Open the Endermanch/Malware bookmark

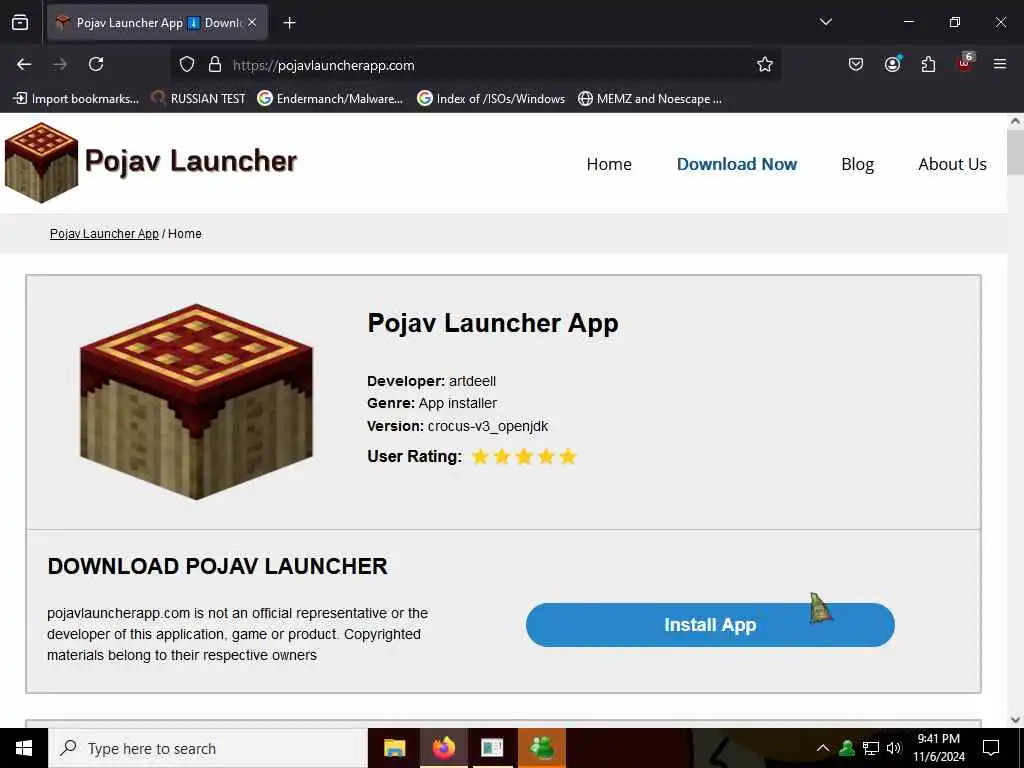click(x=330, y=99)
